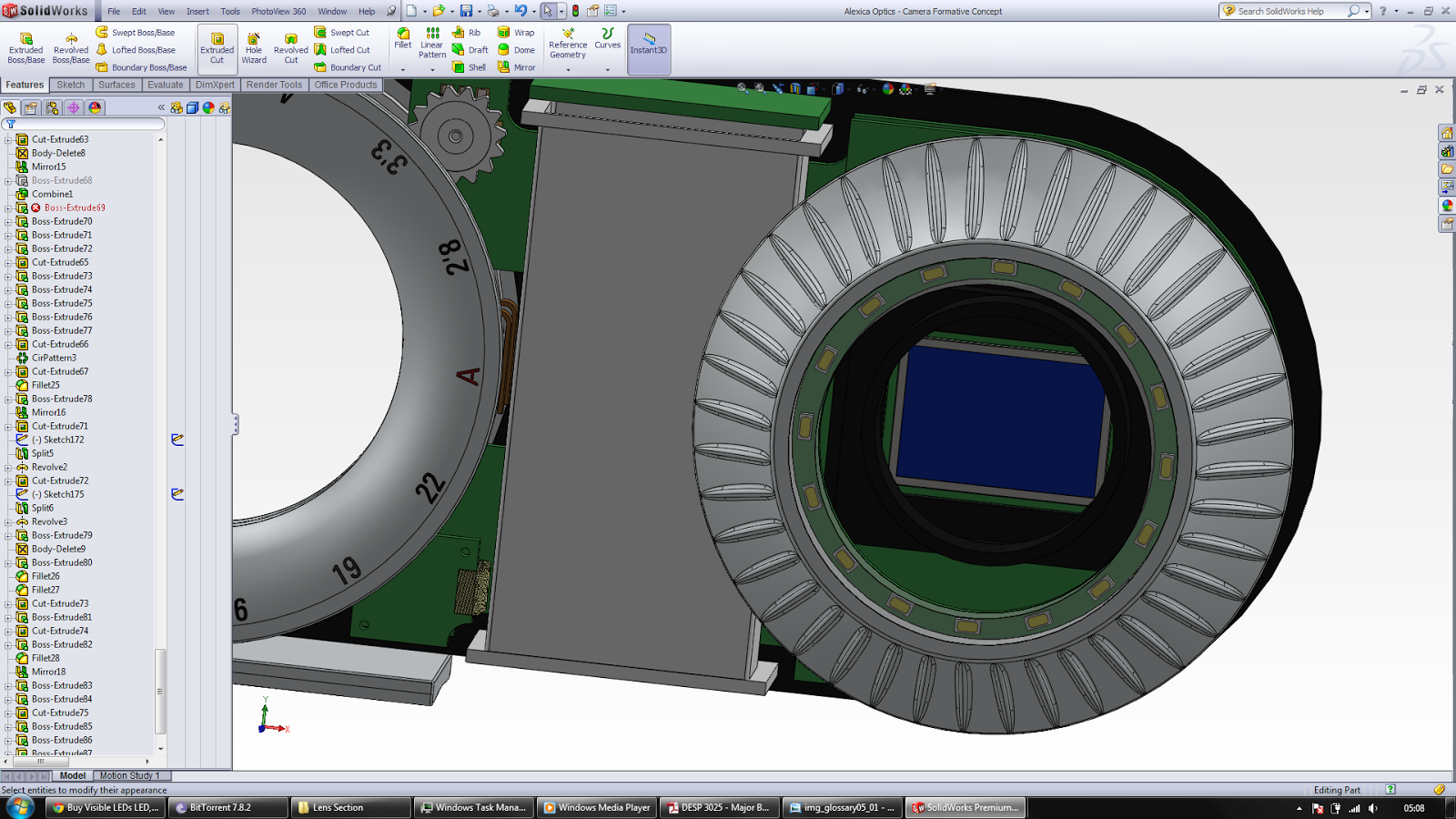
Task: Choose the Lofted Boss/Base feature
Action: click(x=136, y=50)
